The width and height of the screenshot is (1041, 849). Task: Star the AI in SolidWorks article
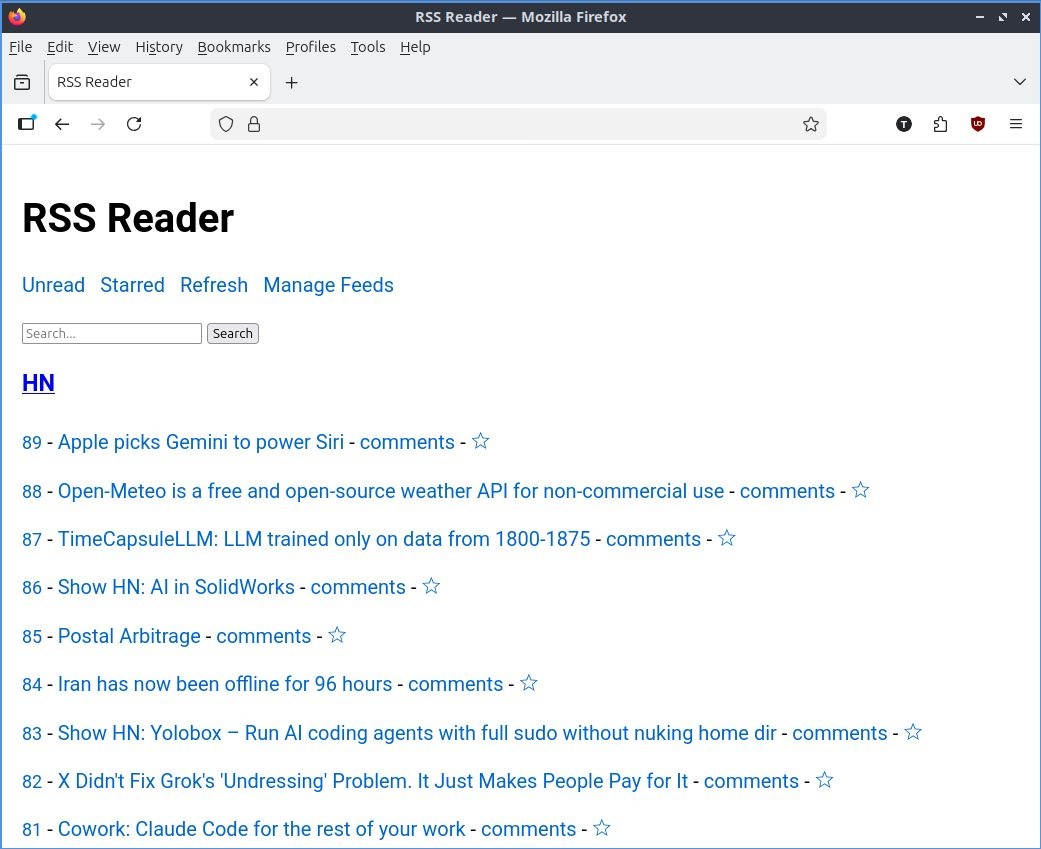coord(432,586)
